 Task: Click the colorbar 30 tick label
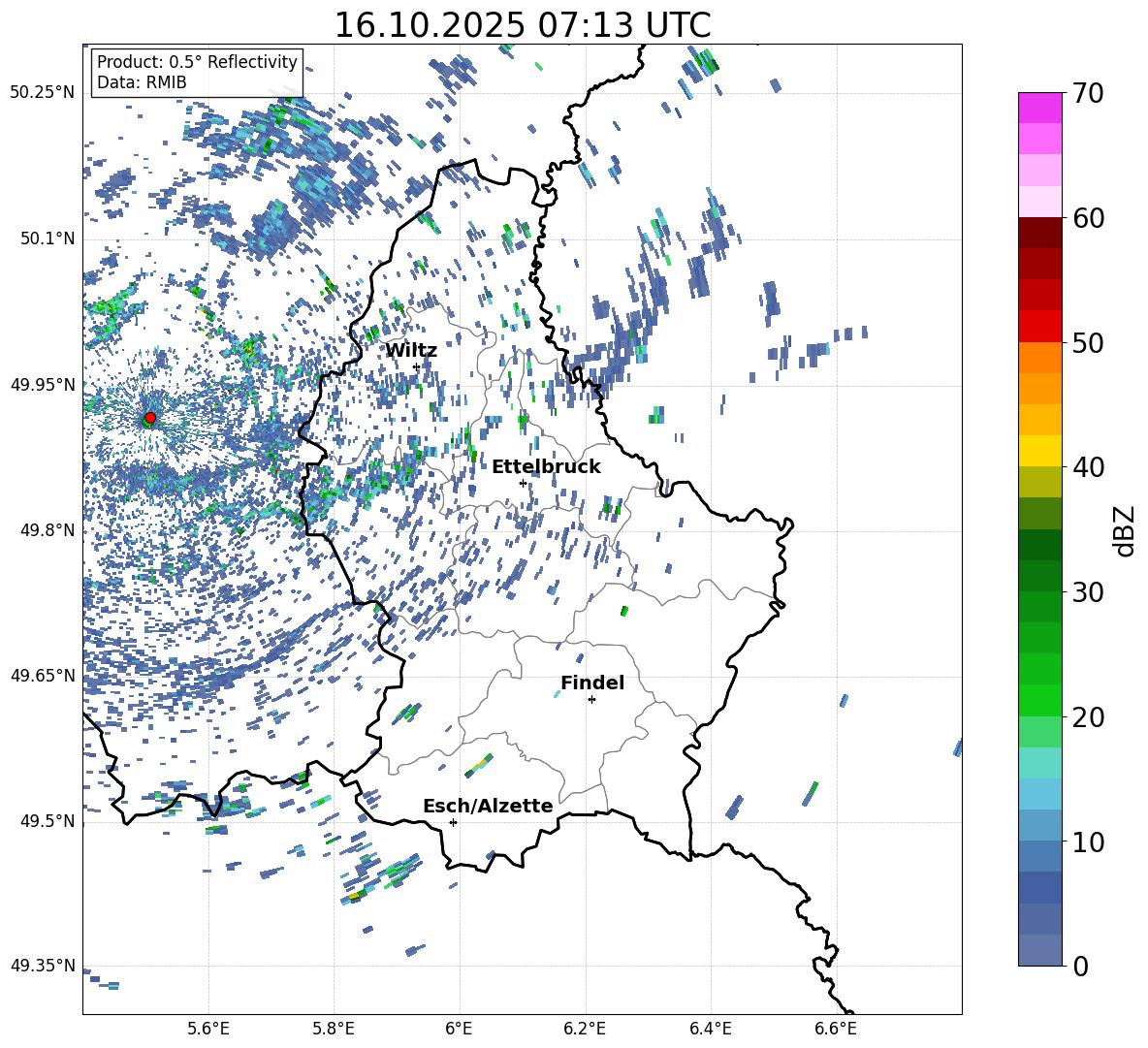point(1087,591)
